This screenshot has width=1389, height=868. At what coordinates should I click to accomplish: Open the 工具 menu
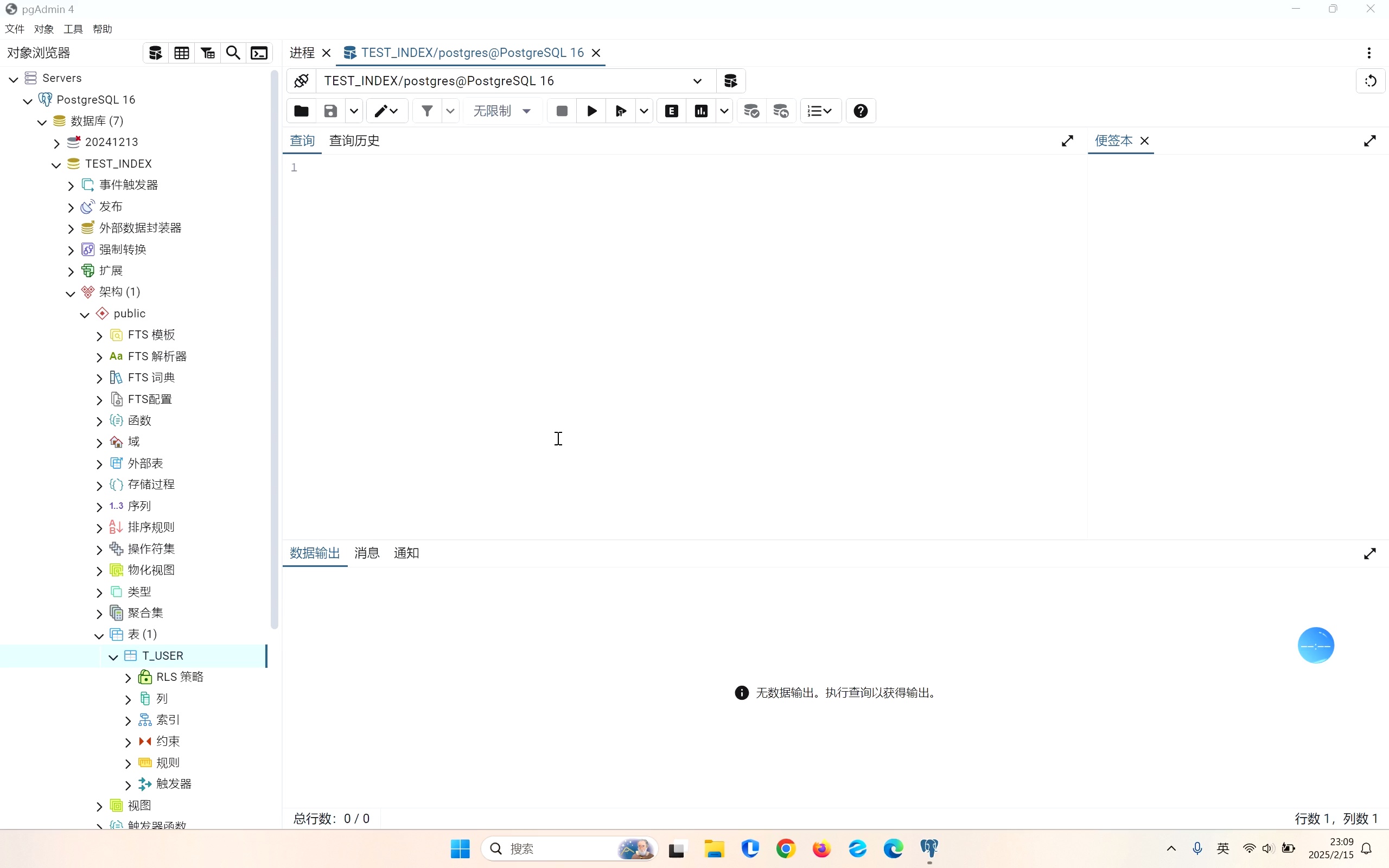[x=73, y=29]
